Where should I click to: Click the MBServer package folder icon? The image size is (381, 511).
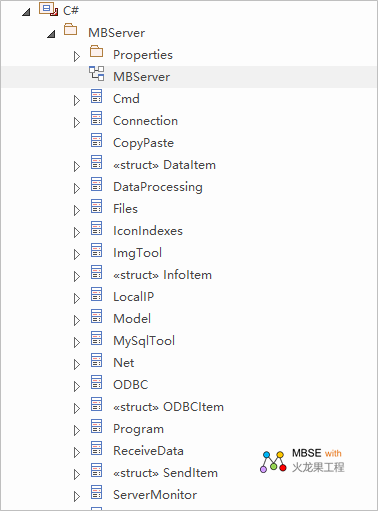70,29
